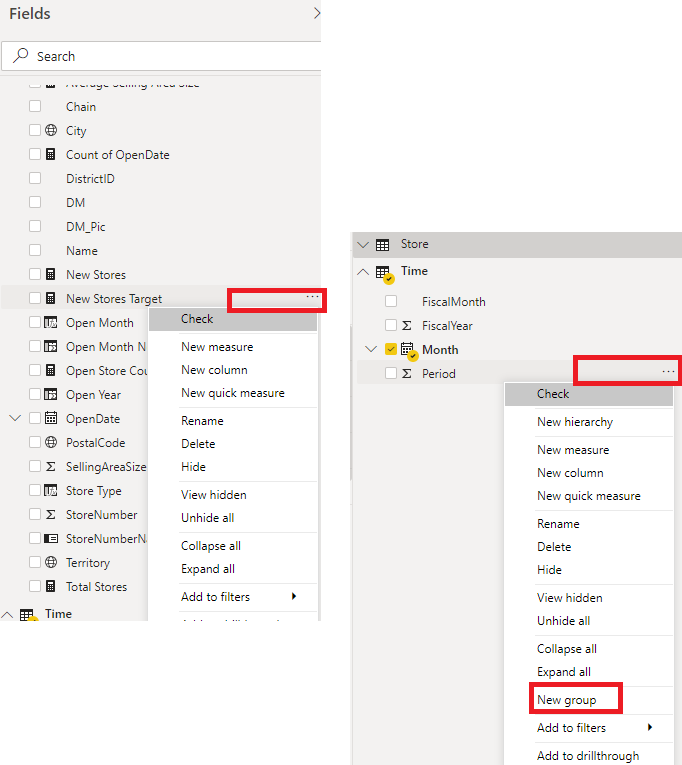This screenshot has width=682, height=765.
Task: Collapse the Time table in left pane
Action: (x=7, y=615)
